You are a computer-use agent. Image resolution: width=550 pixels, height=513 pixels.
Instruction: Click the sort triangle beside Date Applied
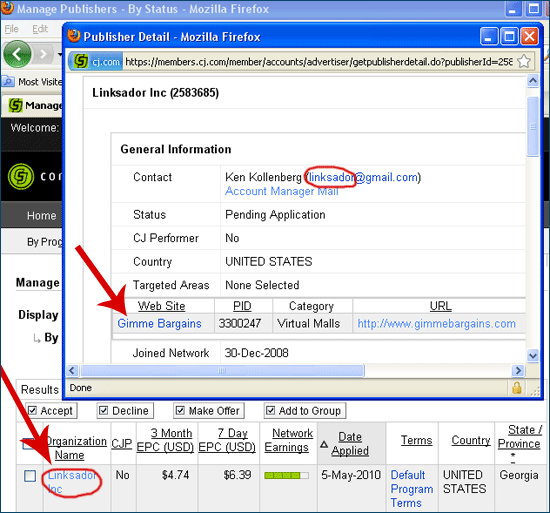click(324, 445)
